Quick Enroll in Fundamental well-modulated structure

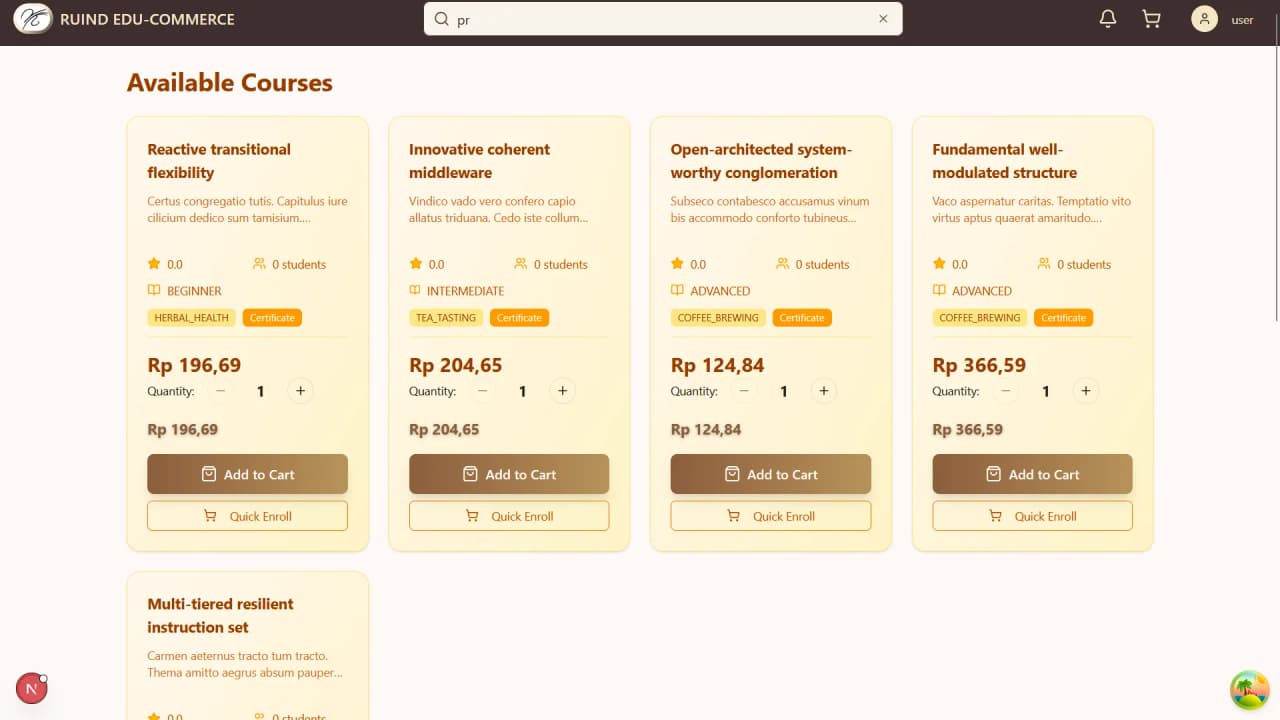point(1032,515)
